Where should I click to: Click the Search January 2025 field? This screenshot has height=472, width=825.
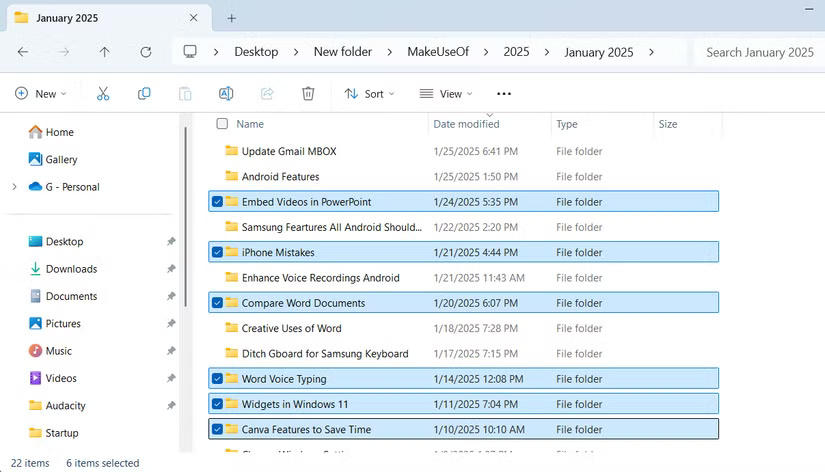pos(760,52)
